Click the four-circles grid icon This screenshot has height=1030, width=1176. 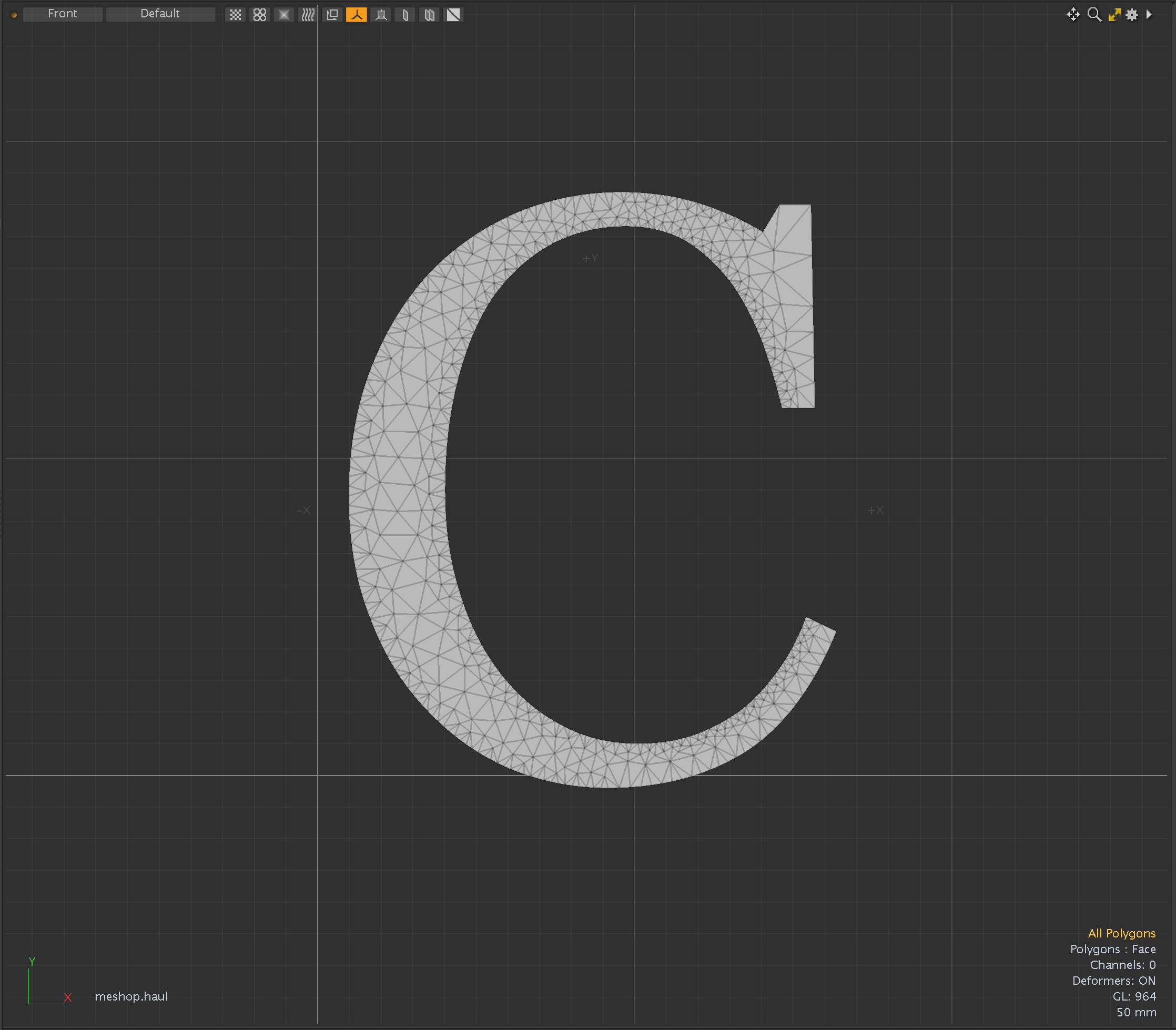[x=260, y=14]
